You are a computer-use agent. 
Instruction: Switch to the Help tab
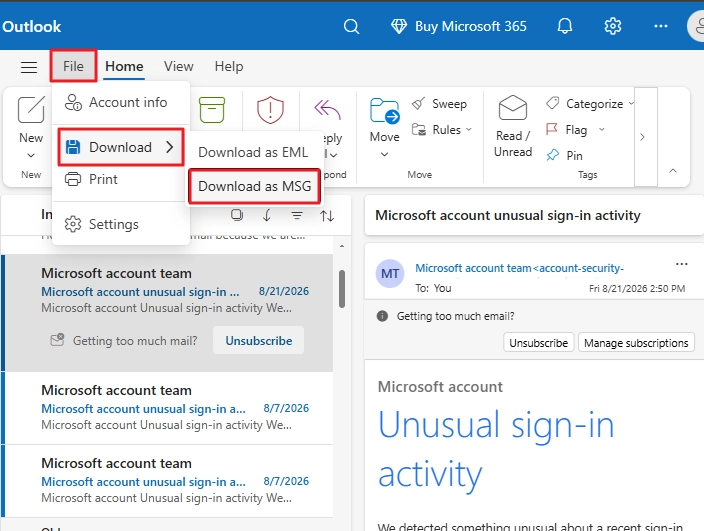[x=229, y=66]
